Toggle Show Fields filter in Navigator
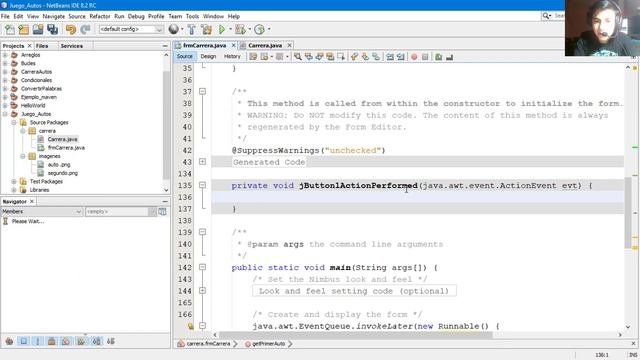This screenshot has width=640, height=360. (24, 341)
